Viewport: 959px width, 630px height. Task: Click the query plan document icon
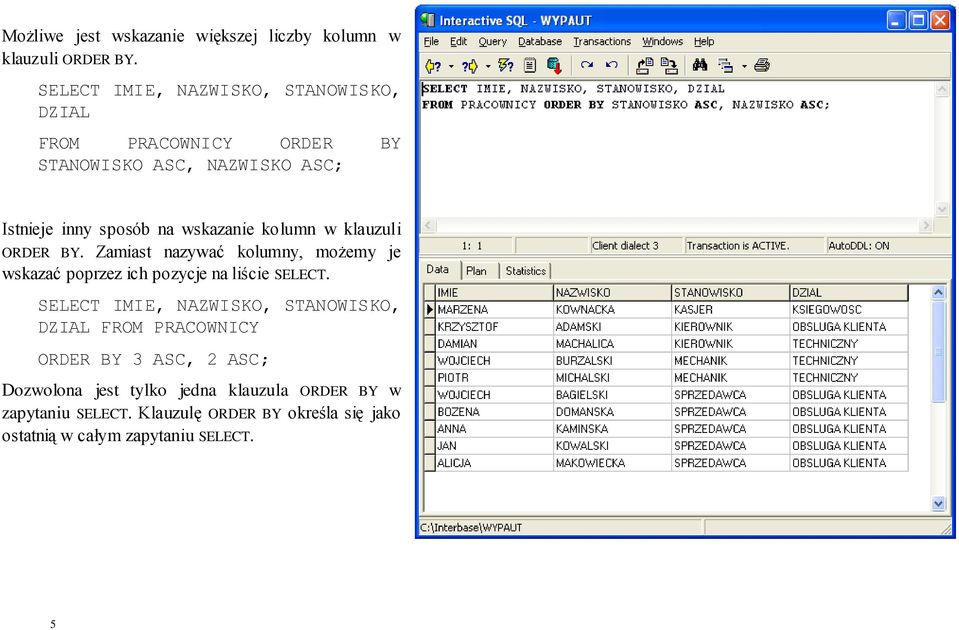(x=530, y=65)
